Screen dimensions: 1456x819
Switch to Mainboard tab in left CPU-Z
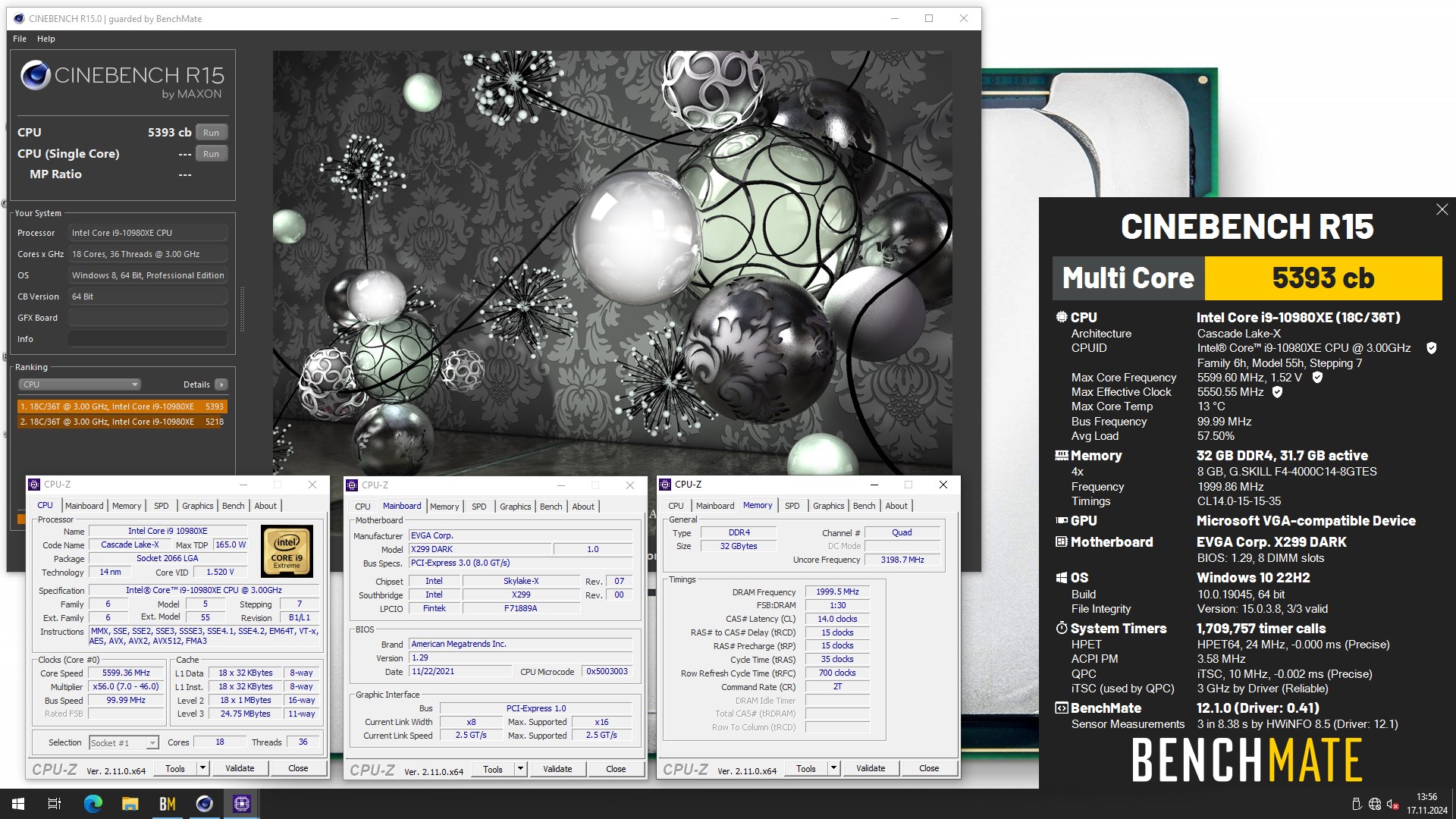point(84,506)
